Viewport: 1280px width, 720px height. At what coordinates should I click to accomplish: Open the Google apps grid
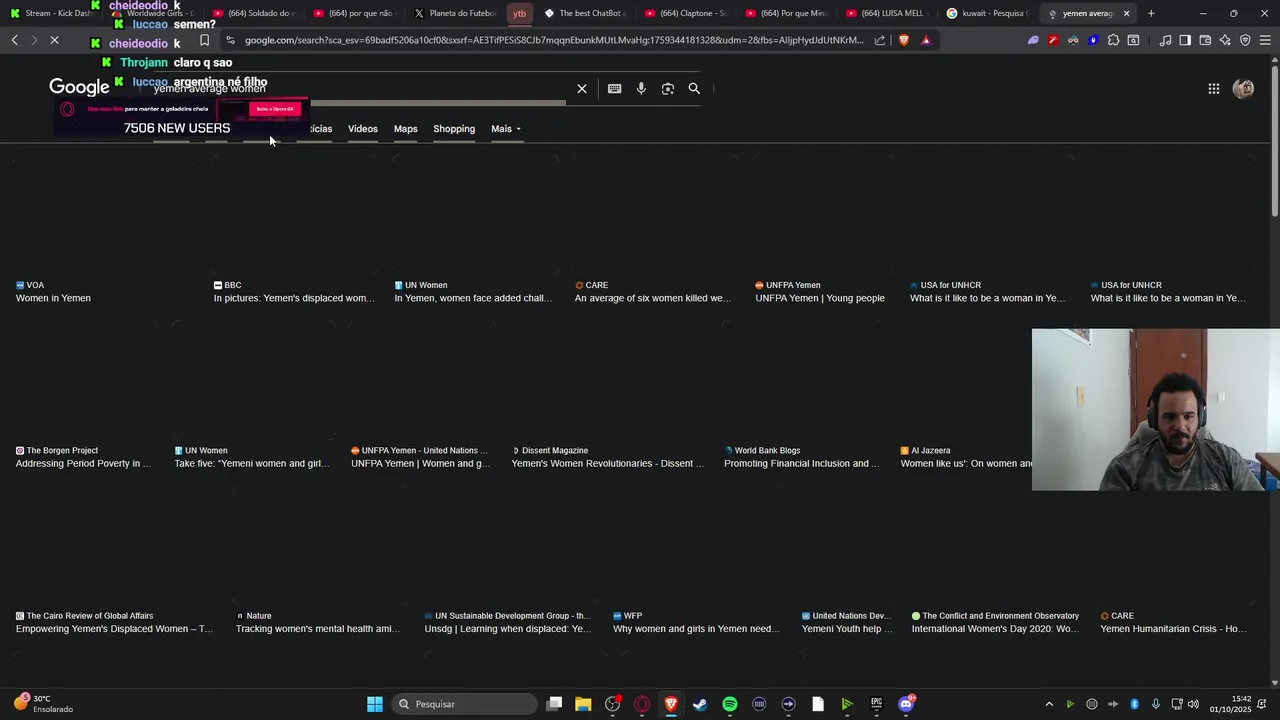(1213, 89)
